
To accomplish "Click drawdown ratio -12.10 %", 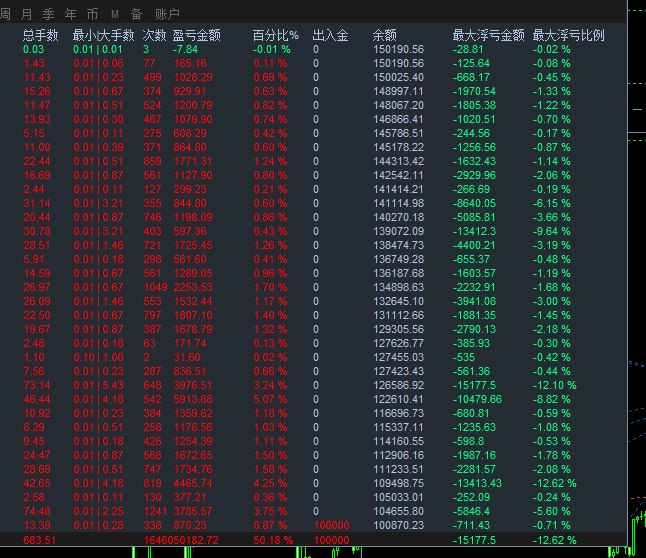I will 555,386.
